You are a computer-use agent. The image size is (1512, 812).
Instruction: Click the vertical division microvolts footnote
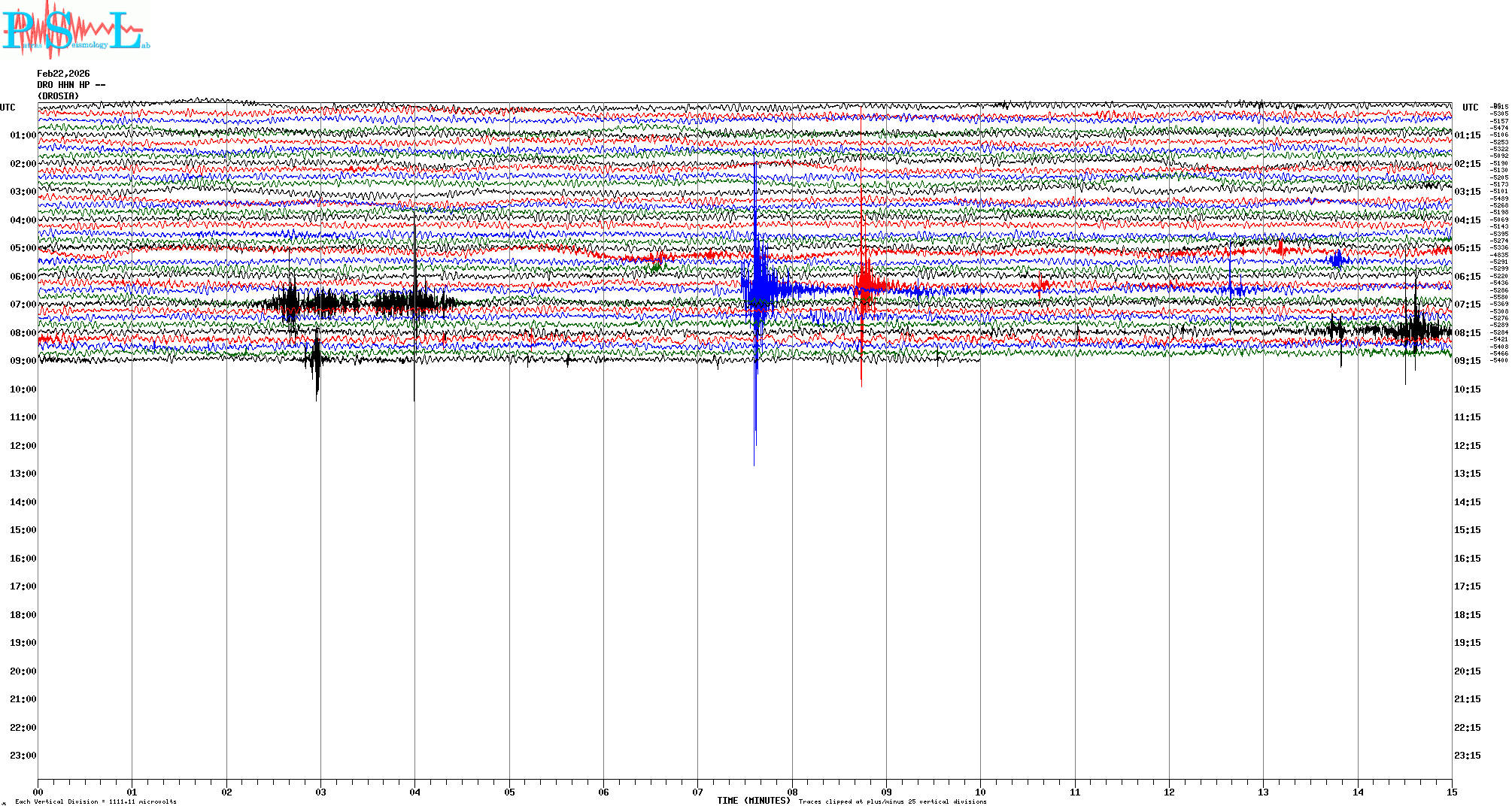96,801
